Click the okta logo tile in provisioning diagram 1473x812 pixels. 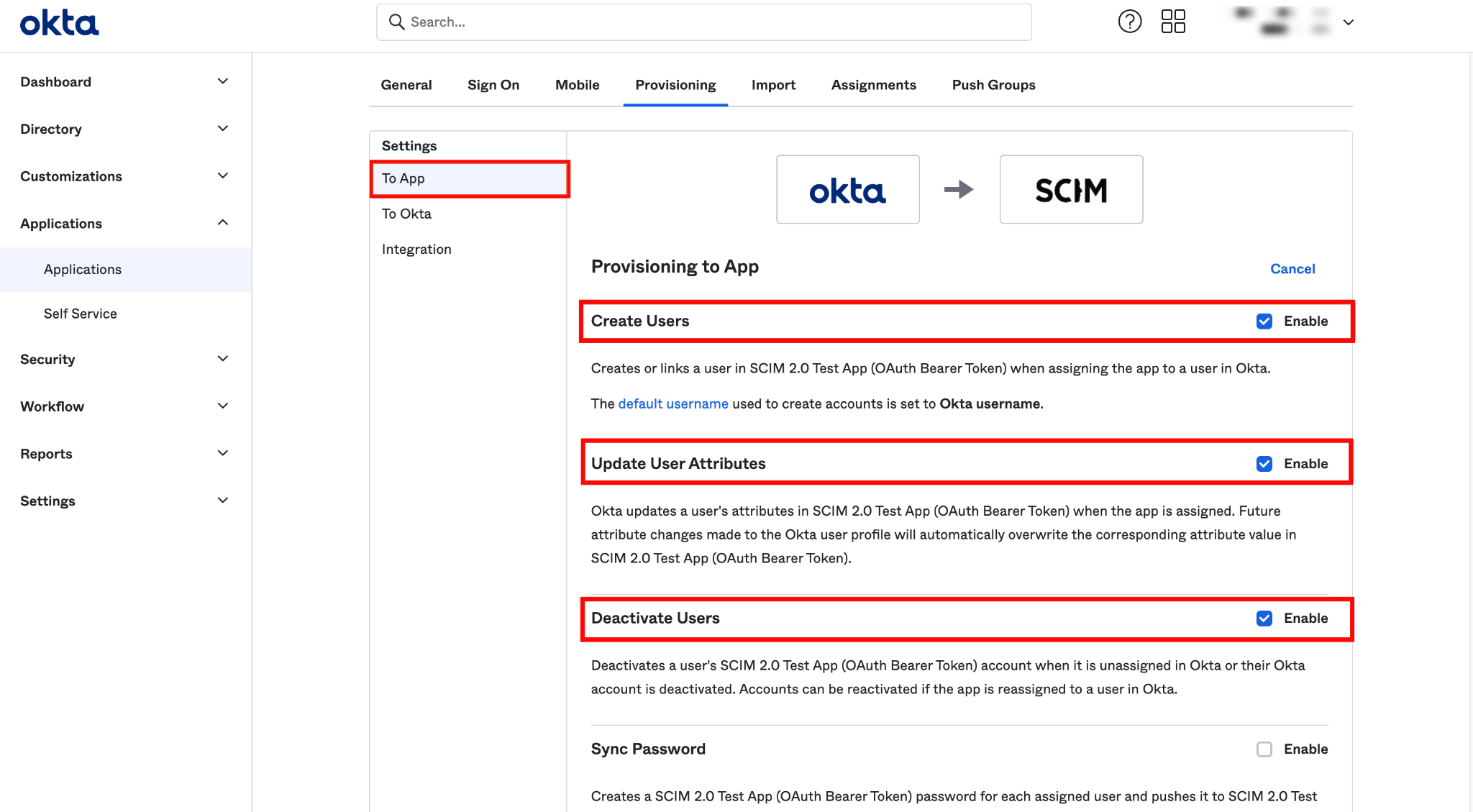point(848,189)
